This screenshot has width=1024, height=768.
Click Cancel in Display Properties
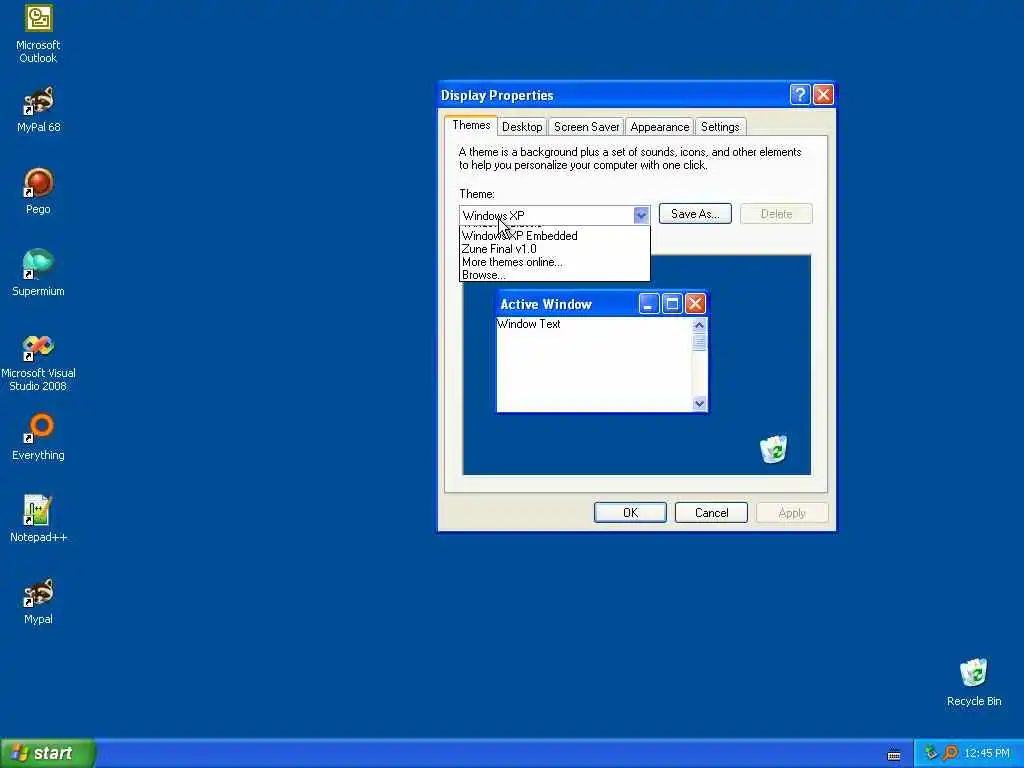click(x=711, y=513)
